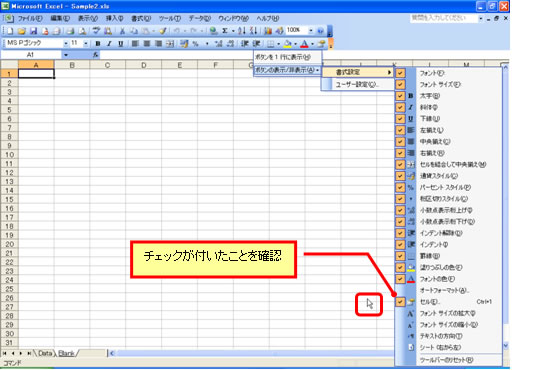Viewport: 540px width, 370px height.
Task: Open the Chart Wizard icon
Action: (x=268, y=31)
